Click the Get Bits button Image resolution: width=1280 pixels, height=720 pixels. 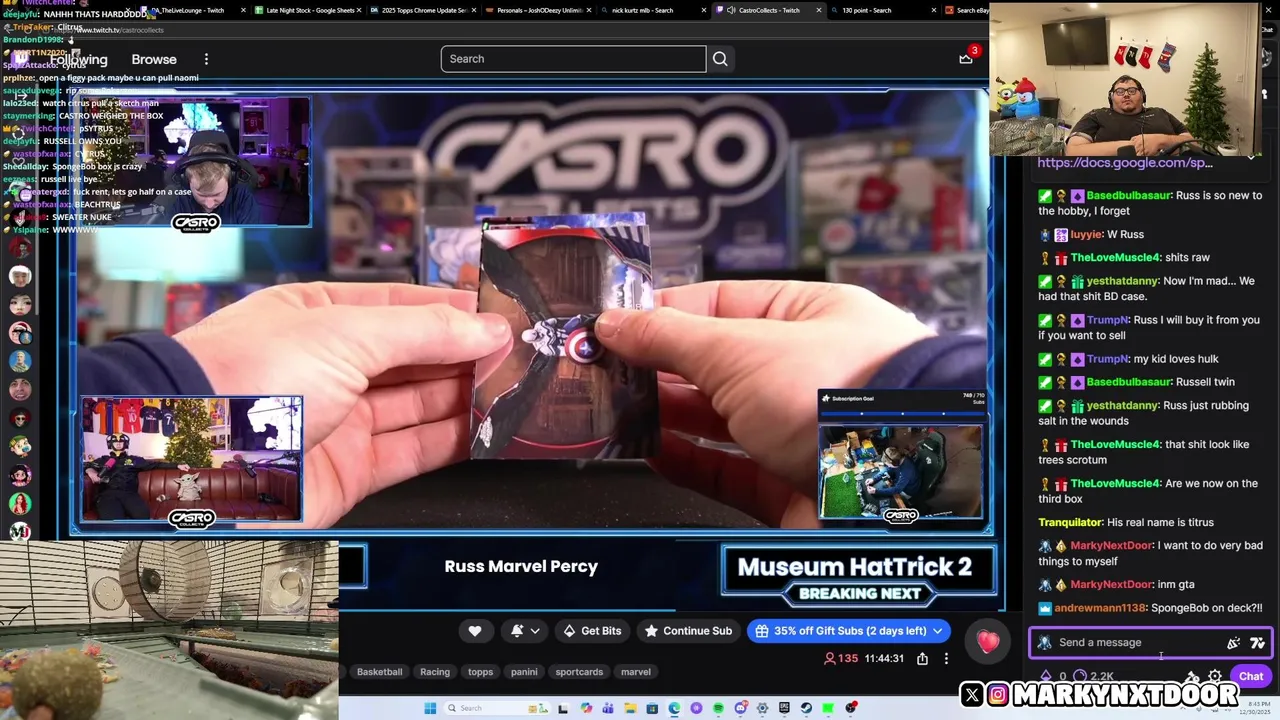(592, 631)
